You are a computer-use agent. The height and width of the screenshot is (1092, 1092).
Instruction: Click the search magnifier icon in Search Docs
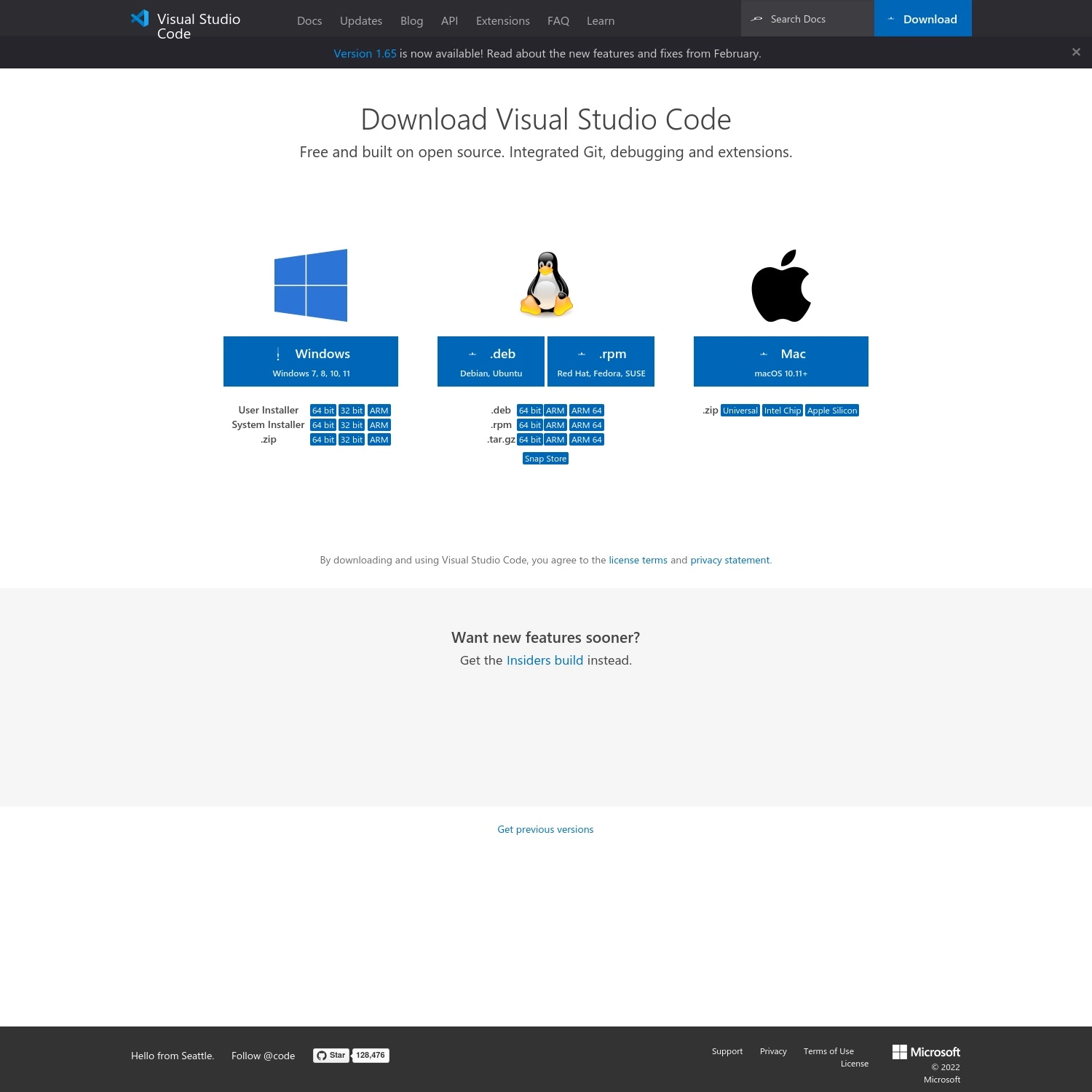click(x=757, y=19)
